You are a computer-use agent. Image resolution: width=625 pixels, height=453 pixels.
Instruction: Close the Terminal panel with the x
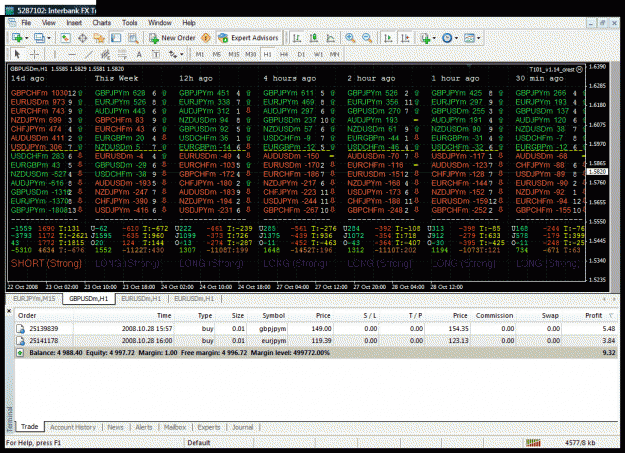[x=9, y=311]
